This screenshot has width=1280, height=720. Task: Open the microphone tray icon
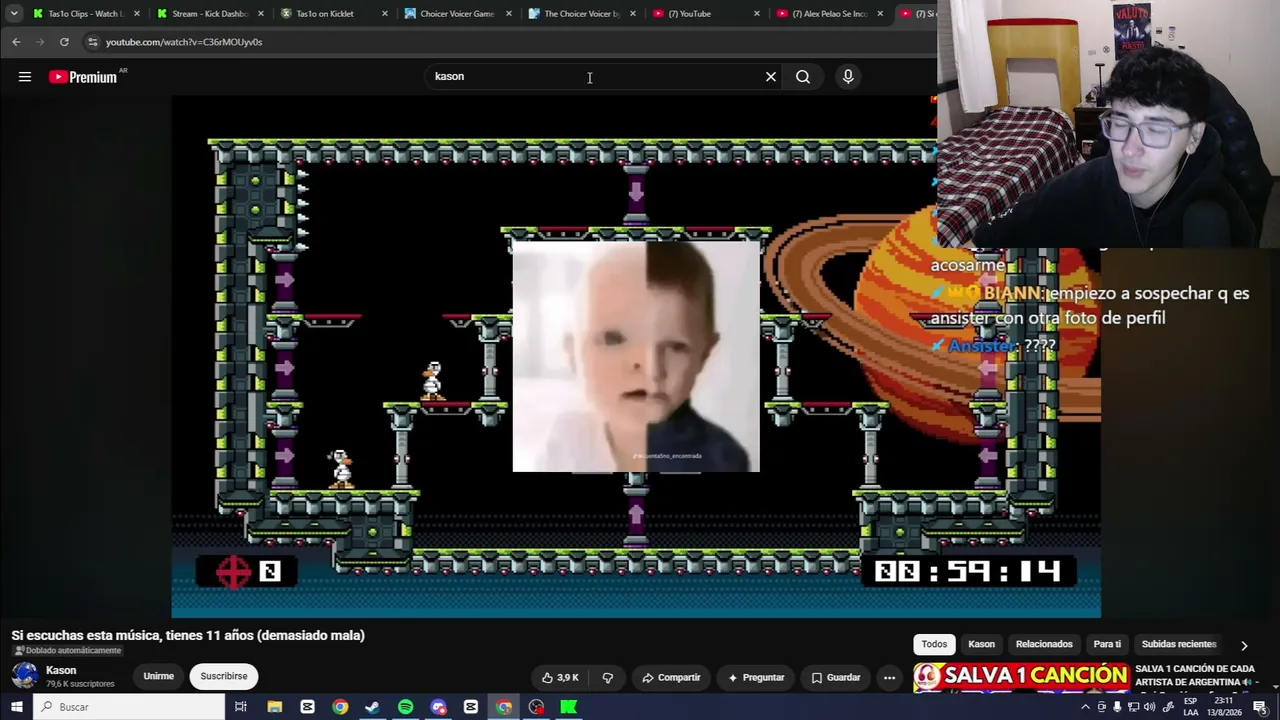coord(1117,707)
